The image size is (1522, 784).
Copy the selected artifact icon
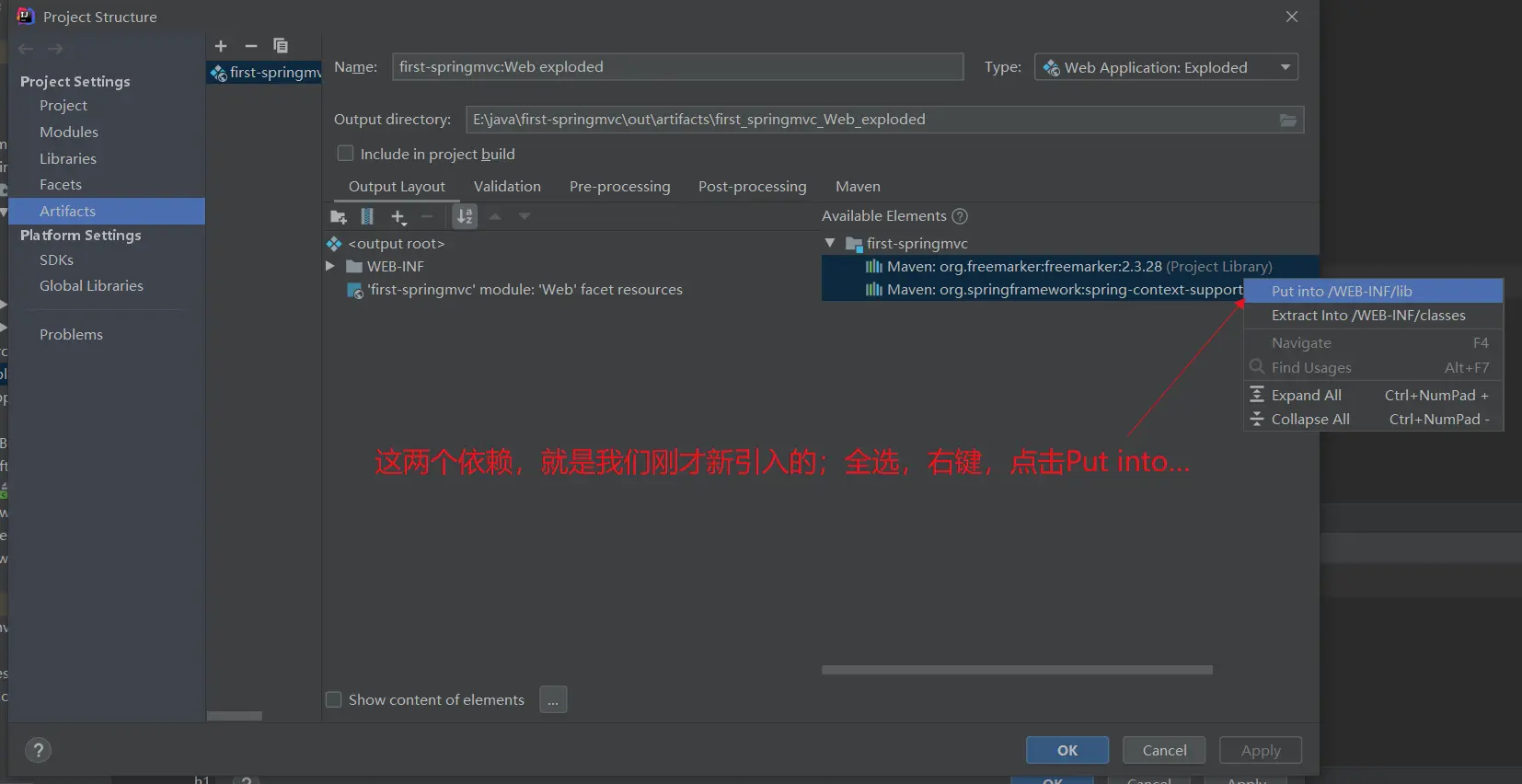pos(281,46)
